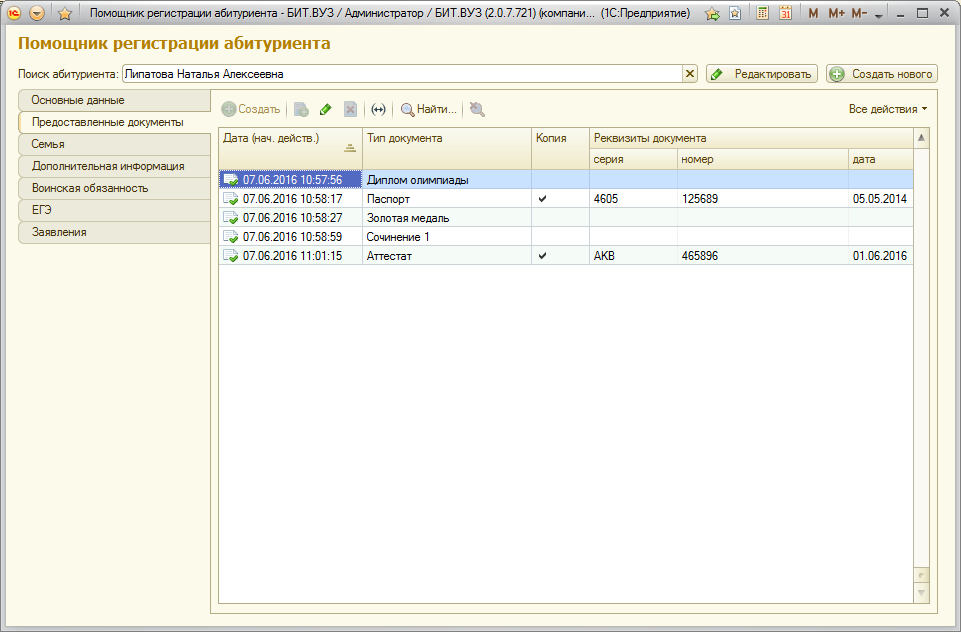Toggle the Копия checkmark in Паспорт row
961x632 pixels.
pyautogui.click(x=542, y=199)
